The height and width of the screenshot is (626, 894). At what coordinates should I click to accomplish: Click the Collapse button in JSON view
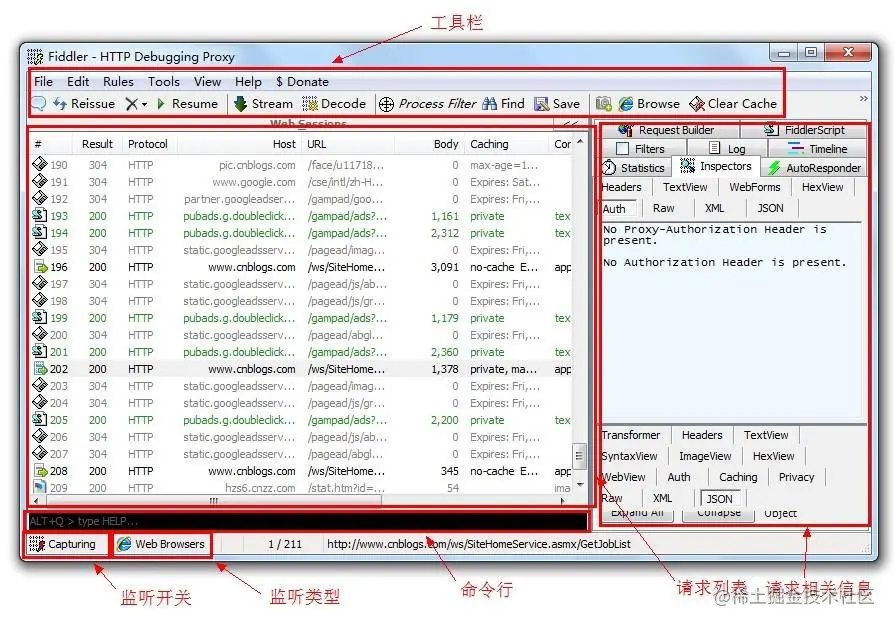click(719, 513)
